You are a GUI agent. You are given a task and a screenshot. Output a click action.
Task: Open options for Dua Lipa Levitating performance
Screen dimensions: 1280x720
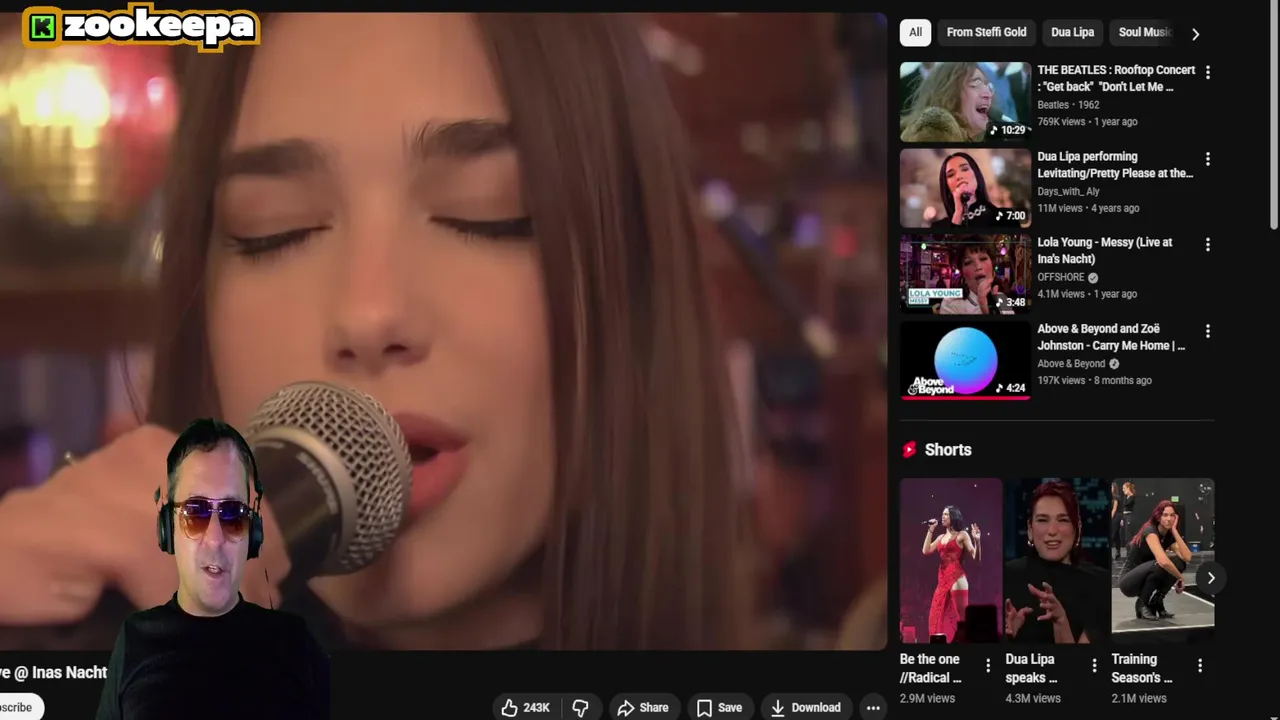pyautogui.click(x=1208, y=158)
